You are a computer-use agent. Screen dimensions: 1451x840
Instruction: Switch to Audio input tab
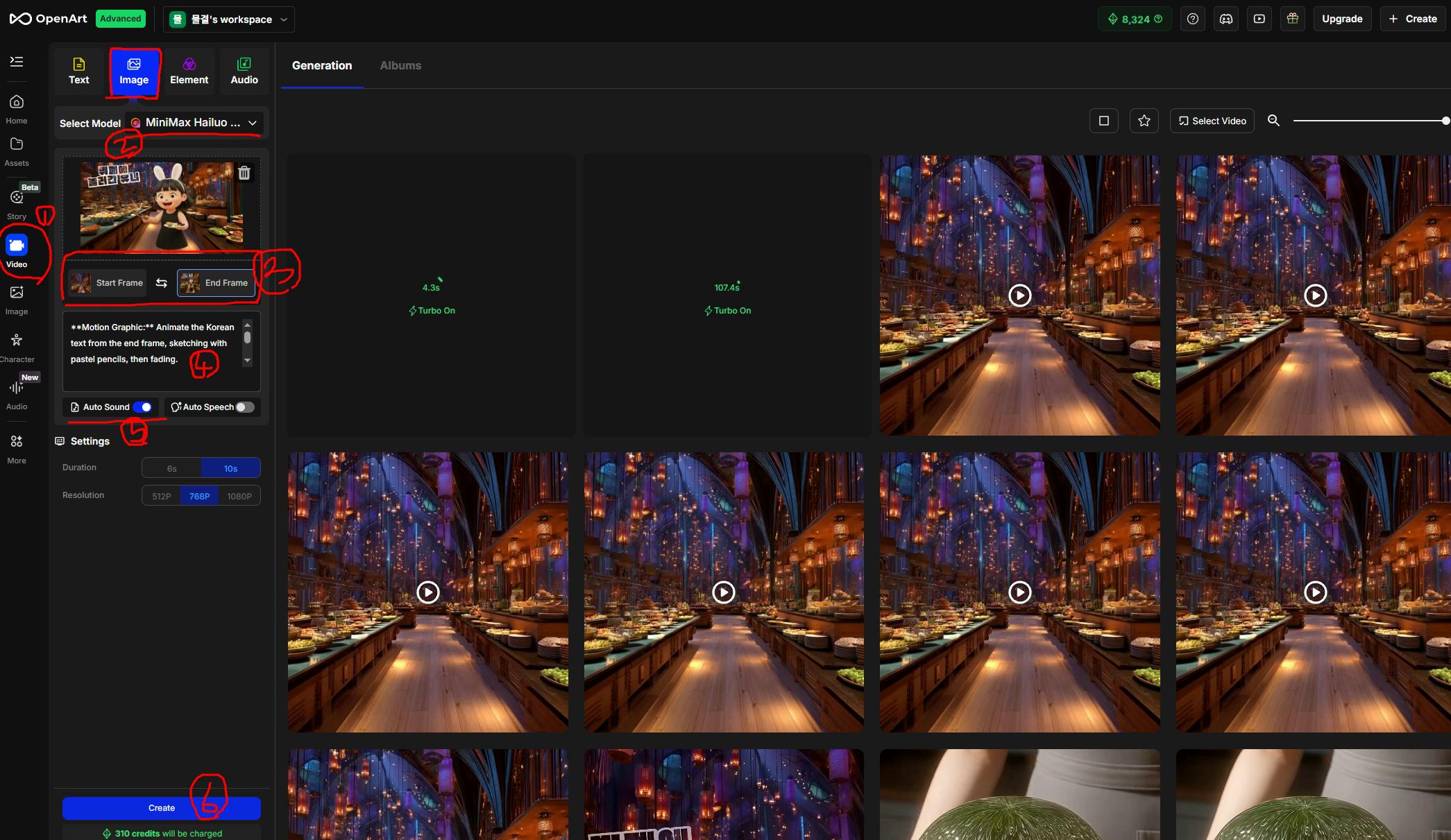click(x=244, y=71)
